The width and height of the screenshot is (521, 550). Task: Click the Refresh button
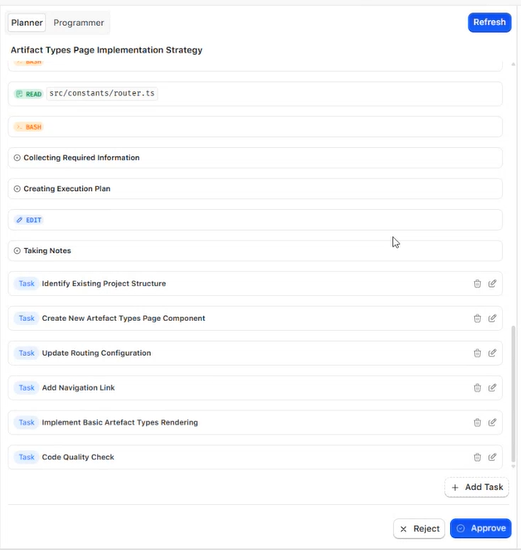point(489,22)
